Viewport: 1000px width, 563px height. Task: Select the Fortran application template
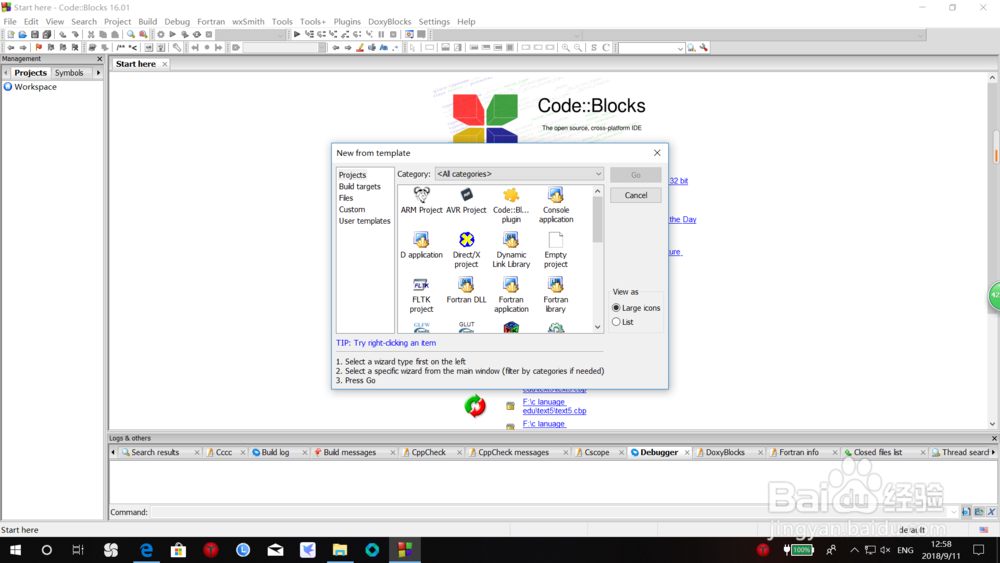tap(511, 295)
